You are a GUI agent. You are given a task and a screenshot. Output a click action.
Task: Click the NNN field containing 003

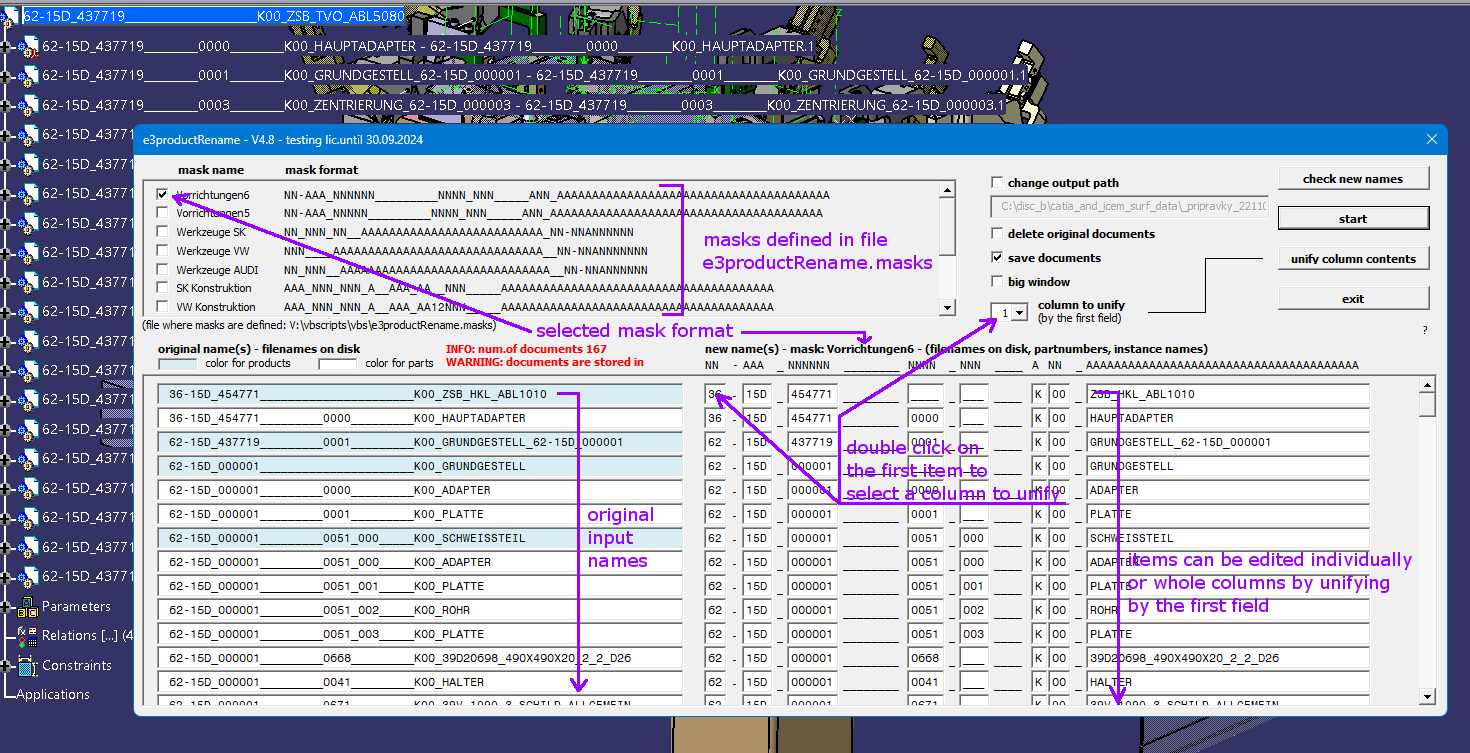[x=974, y=634]
